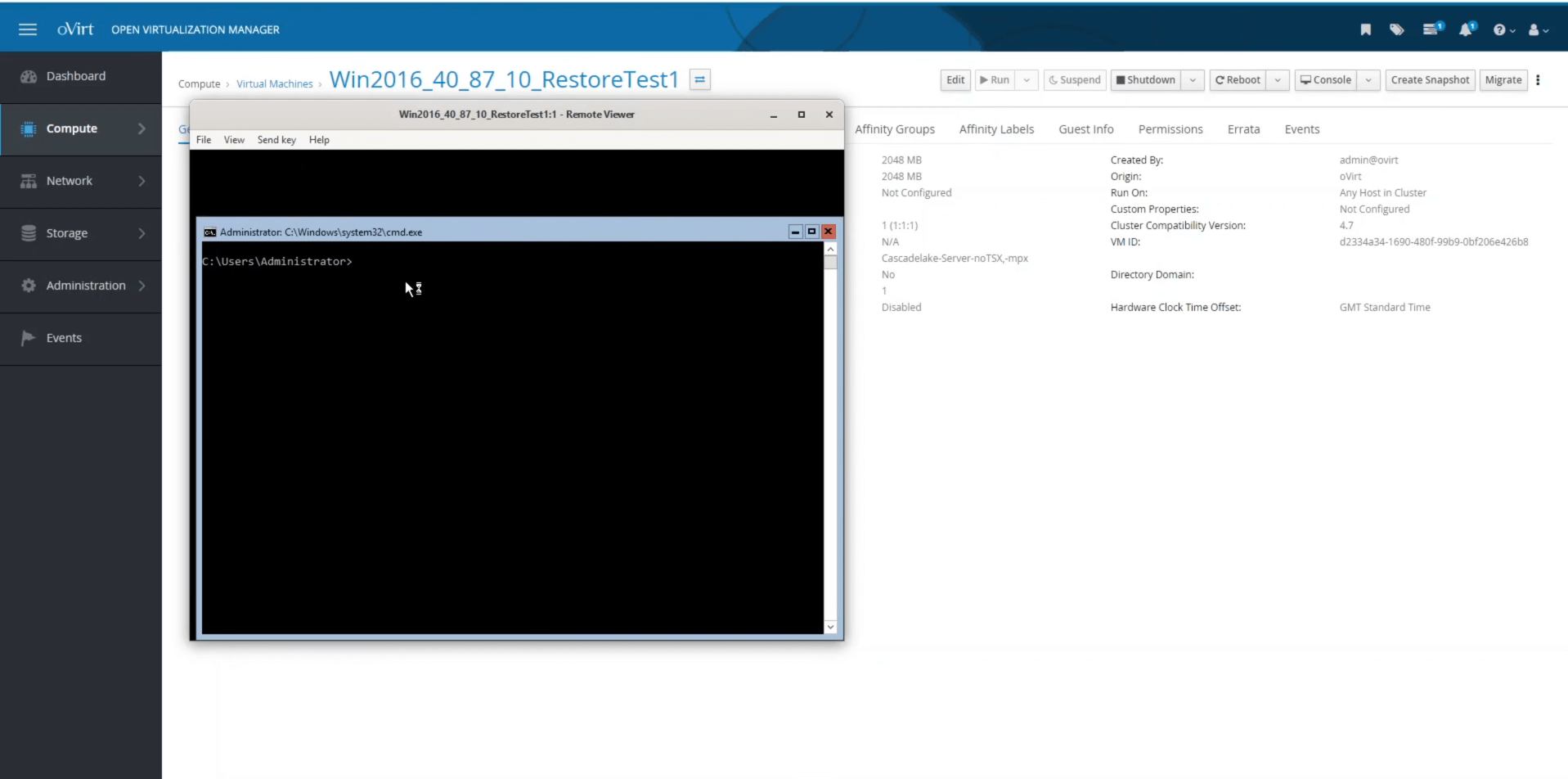1568x779 pixels.
Task: Click the Reboot button
Action: 1238,79
